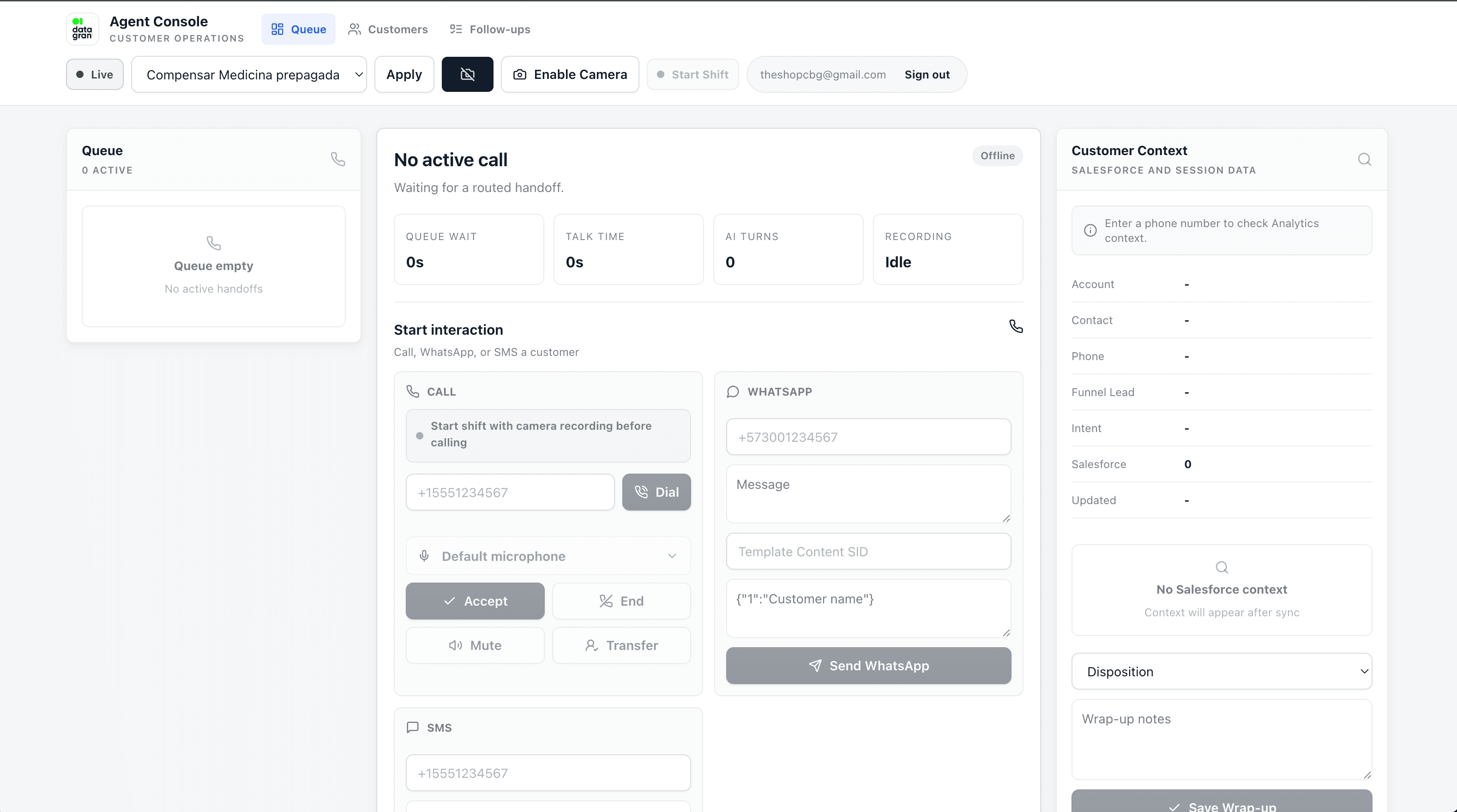The width and height of the screenshot is (1457, 812).
Task: Expand the Compensar Medicina prepagada dropdown
Action: (249, 74)
